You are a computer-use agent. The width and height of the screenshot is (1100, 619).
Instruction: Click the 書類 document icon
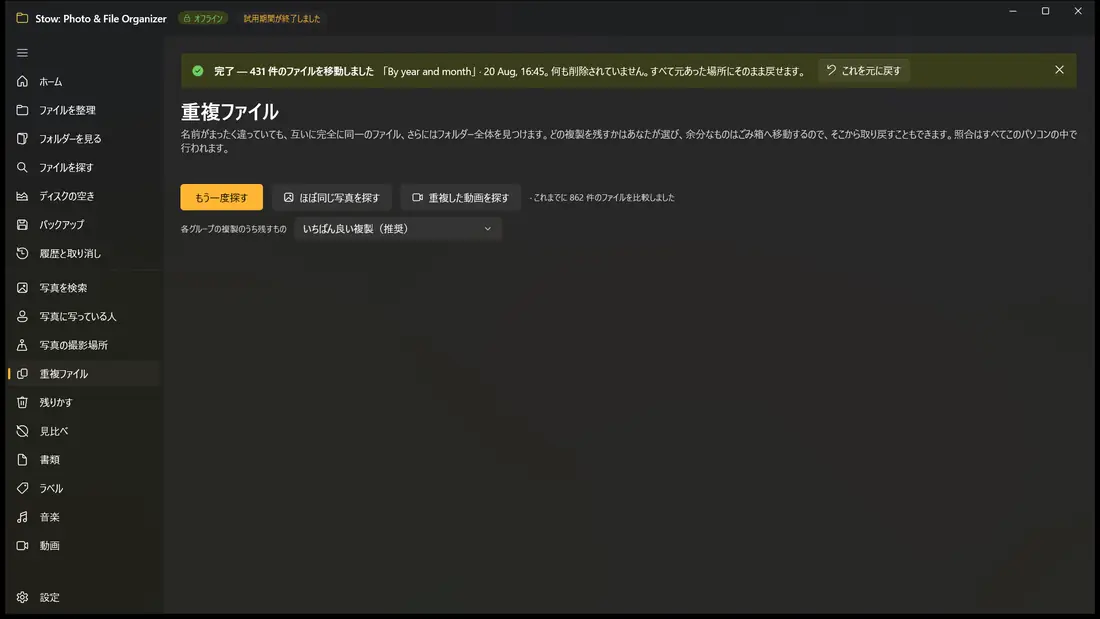22,460
